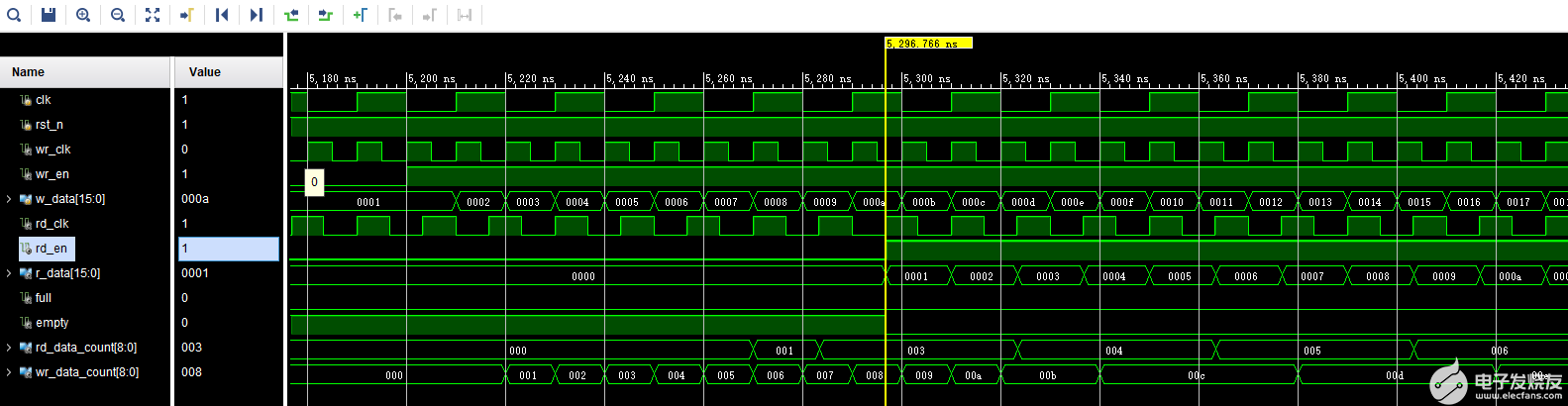
Task: Click the r_data value 0001
Action: (x=195, y=273)
